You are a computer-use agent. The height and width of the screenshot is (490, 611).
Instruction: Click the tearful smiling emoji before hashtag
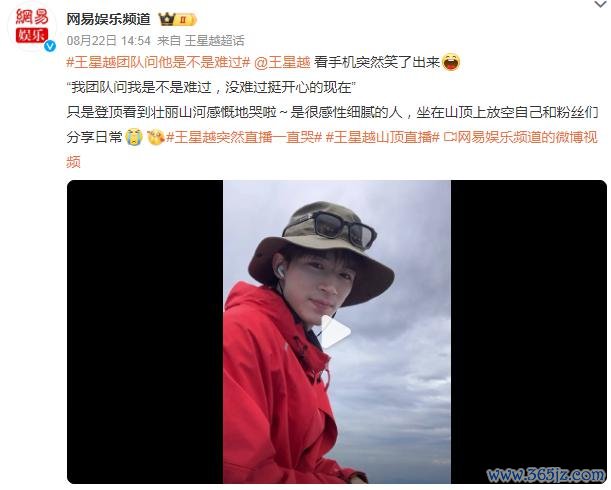tap(155, 137)
